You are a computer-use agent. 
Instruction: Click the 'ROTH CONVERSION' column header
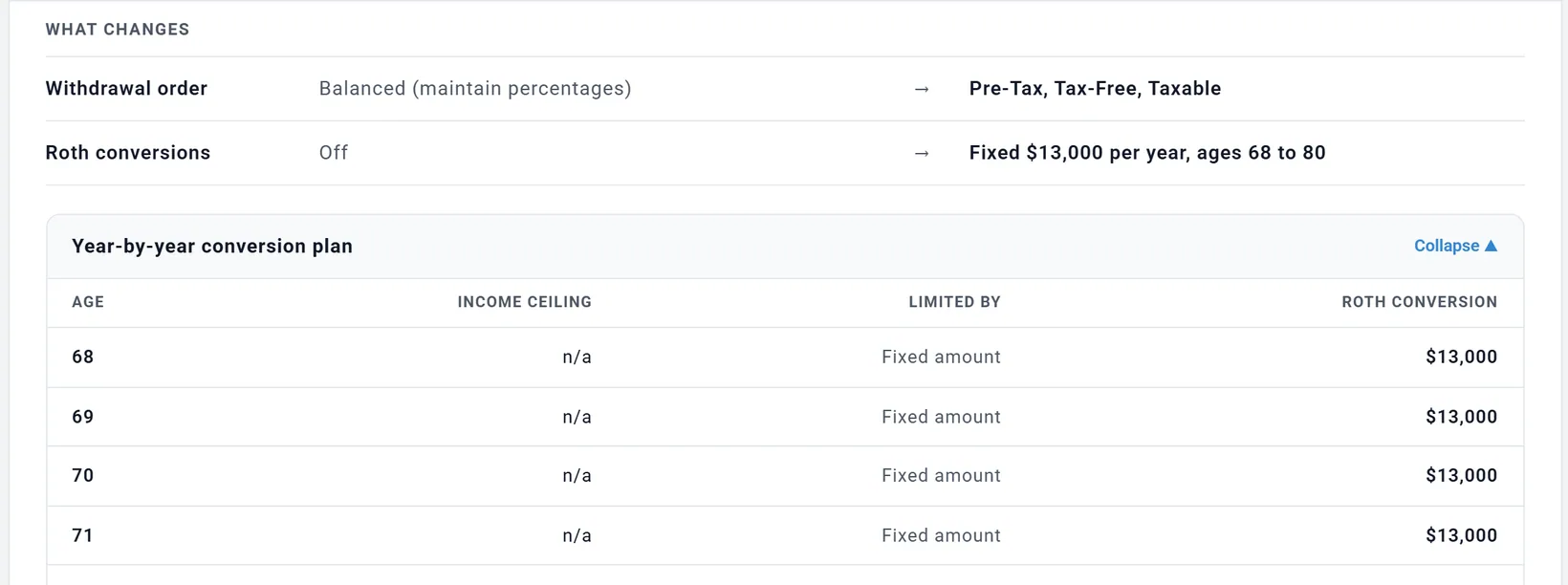coord(1420,302)
